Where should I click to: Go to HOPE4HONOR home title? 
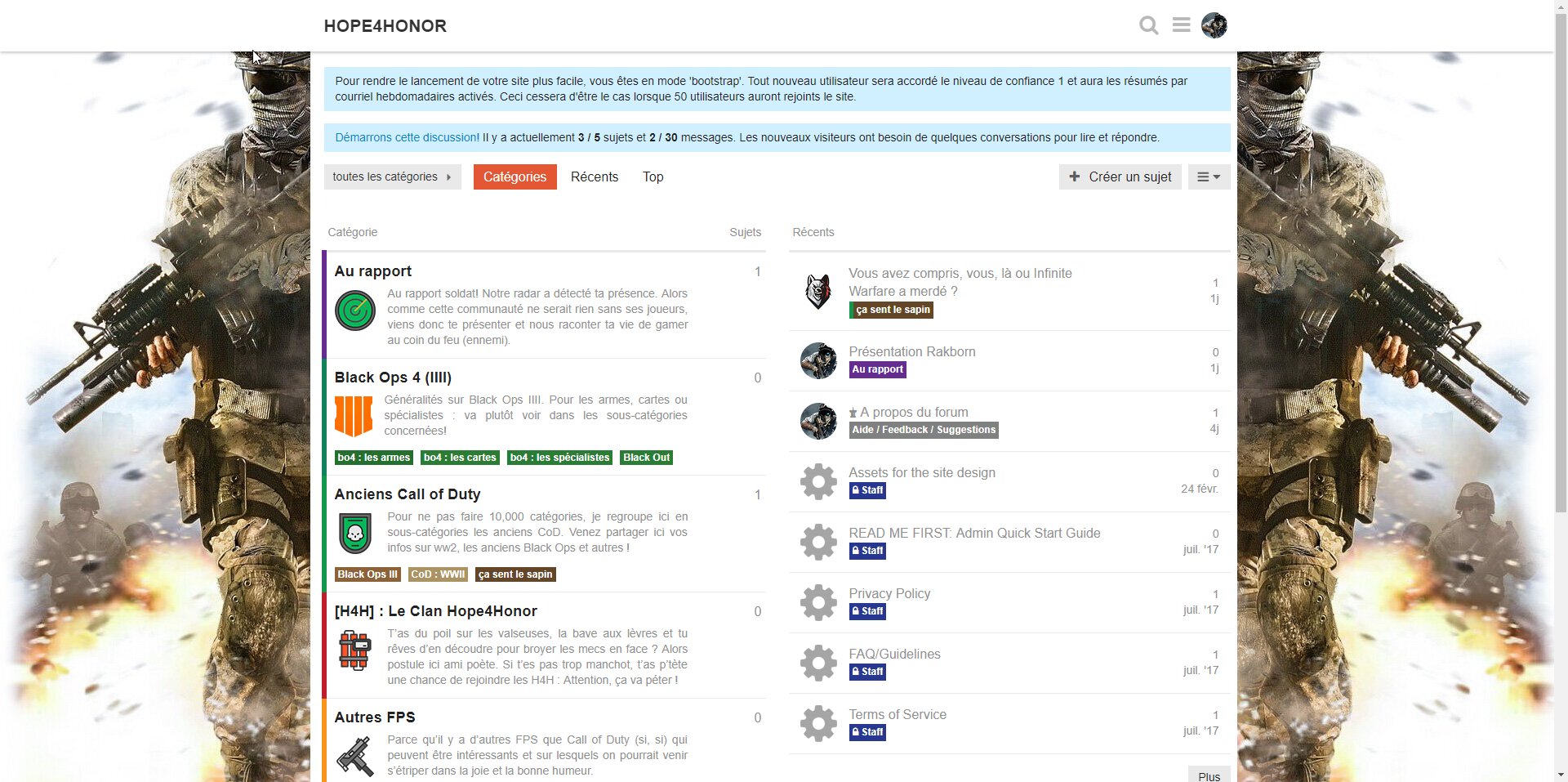385,25
